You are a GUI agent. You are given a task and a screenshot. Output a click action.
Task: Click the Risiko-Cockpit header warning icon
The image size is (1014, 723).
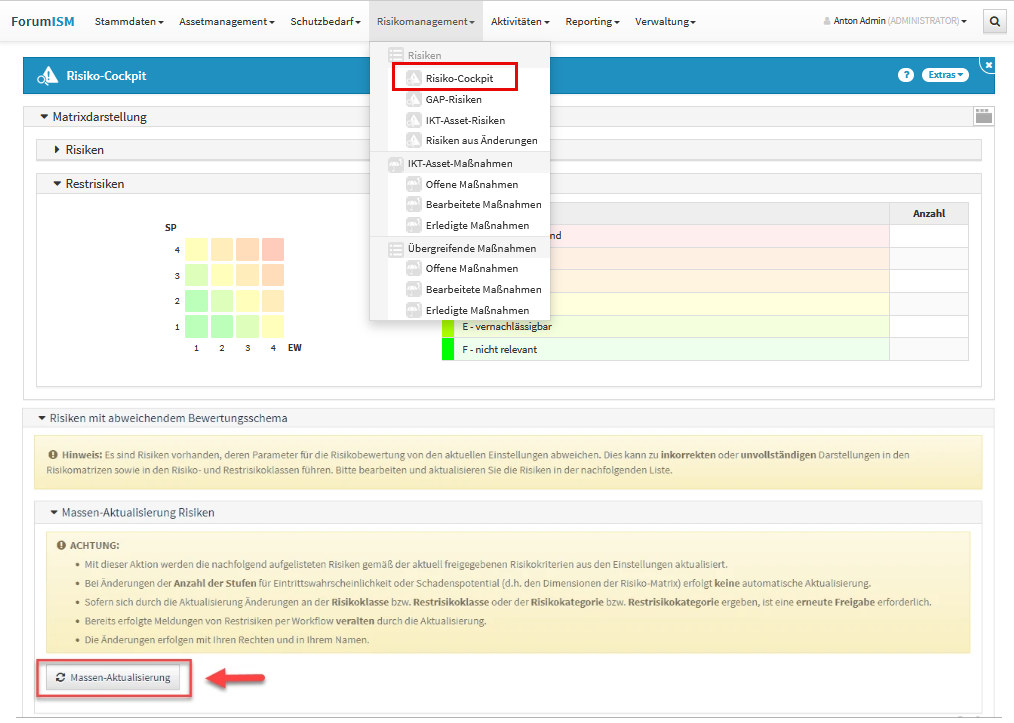pyautogui.click(x=47, y=76)
